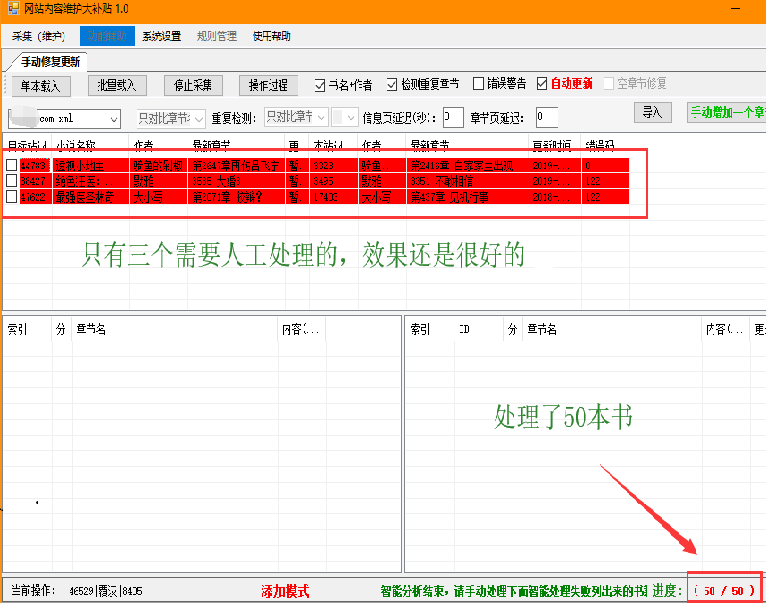This screenshot has width=766, height=607.
Task: Open the first 只对比章节 dropdown
Action: tap(198, 119)
